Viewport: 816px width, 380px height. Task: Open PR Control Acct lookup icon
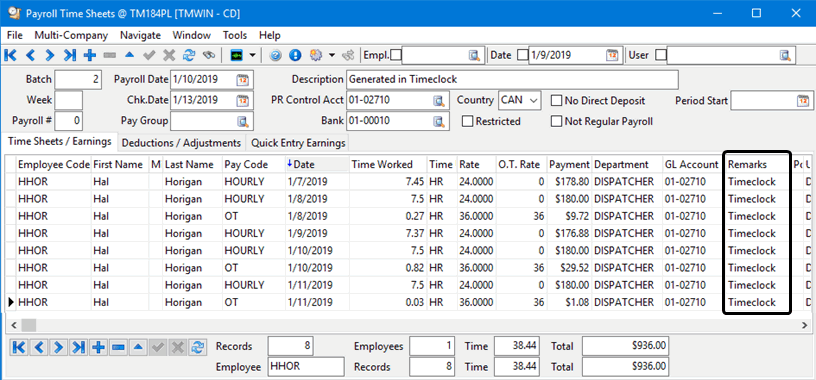439,100
